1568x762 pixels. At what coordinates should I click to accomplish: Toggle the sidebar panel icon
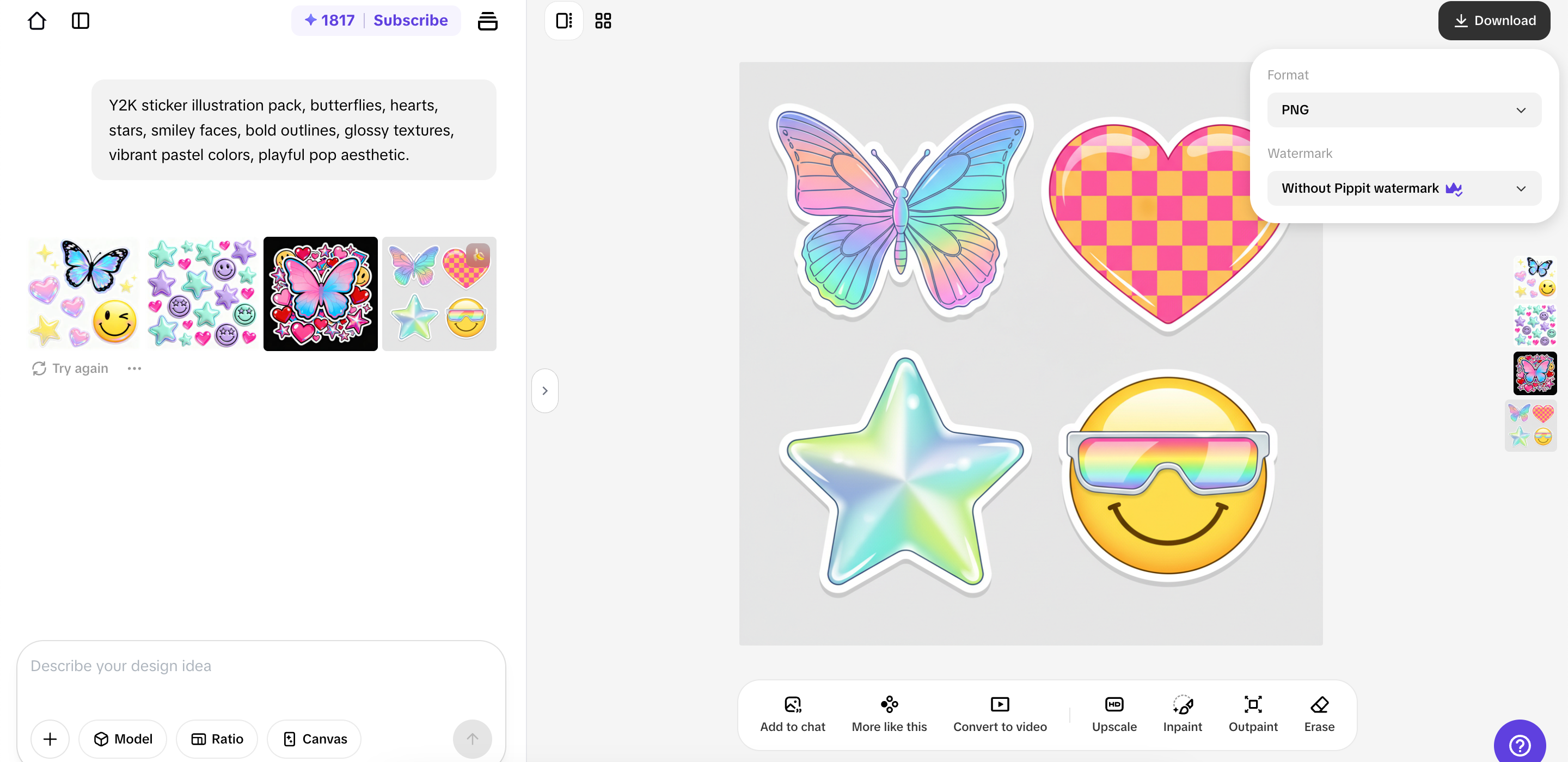[81, 21]
